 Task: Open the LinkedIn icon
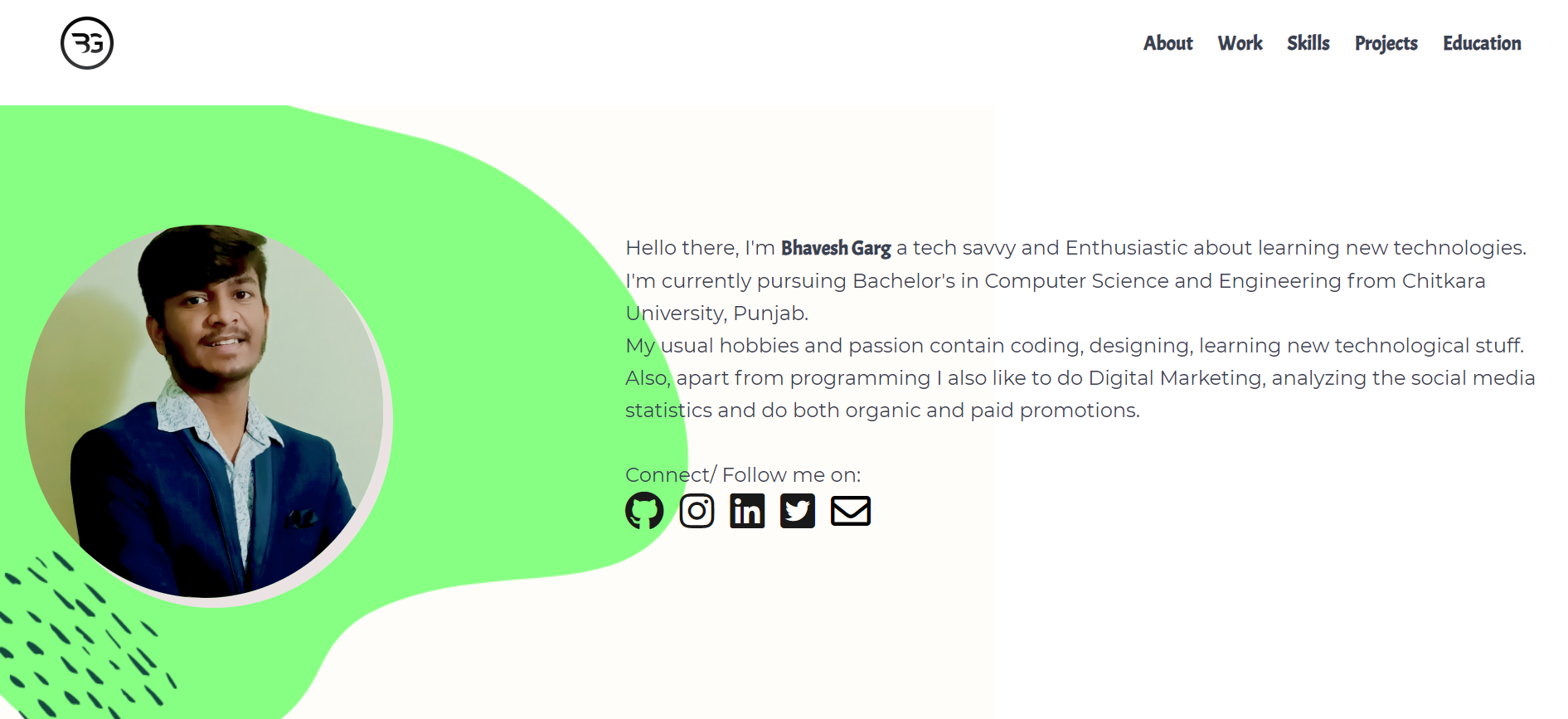tap(747, 511)
